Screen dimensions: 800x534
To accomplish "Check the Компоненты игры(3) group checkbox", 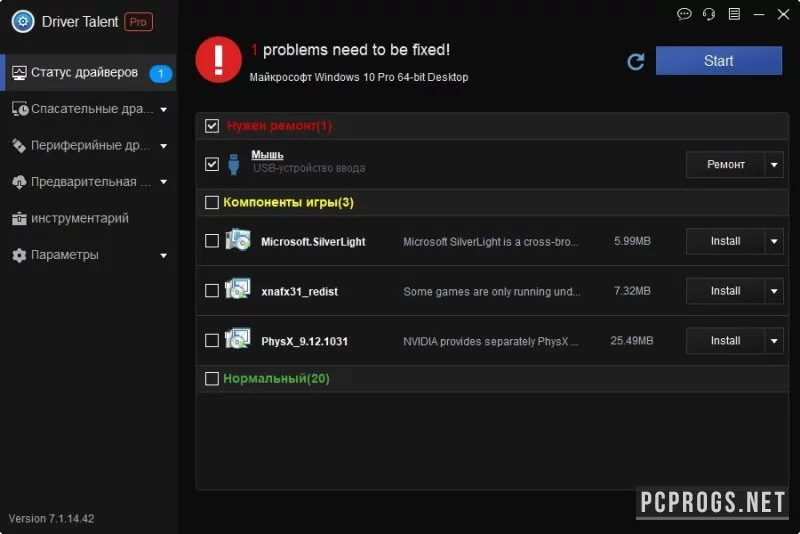I will click(212, 202).
